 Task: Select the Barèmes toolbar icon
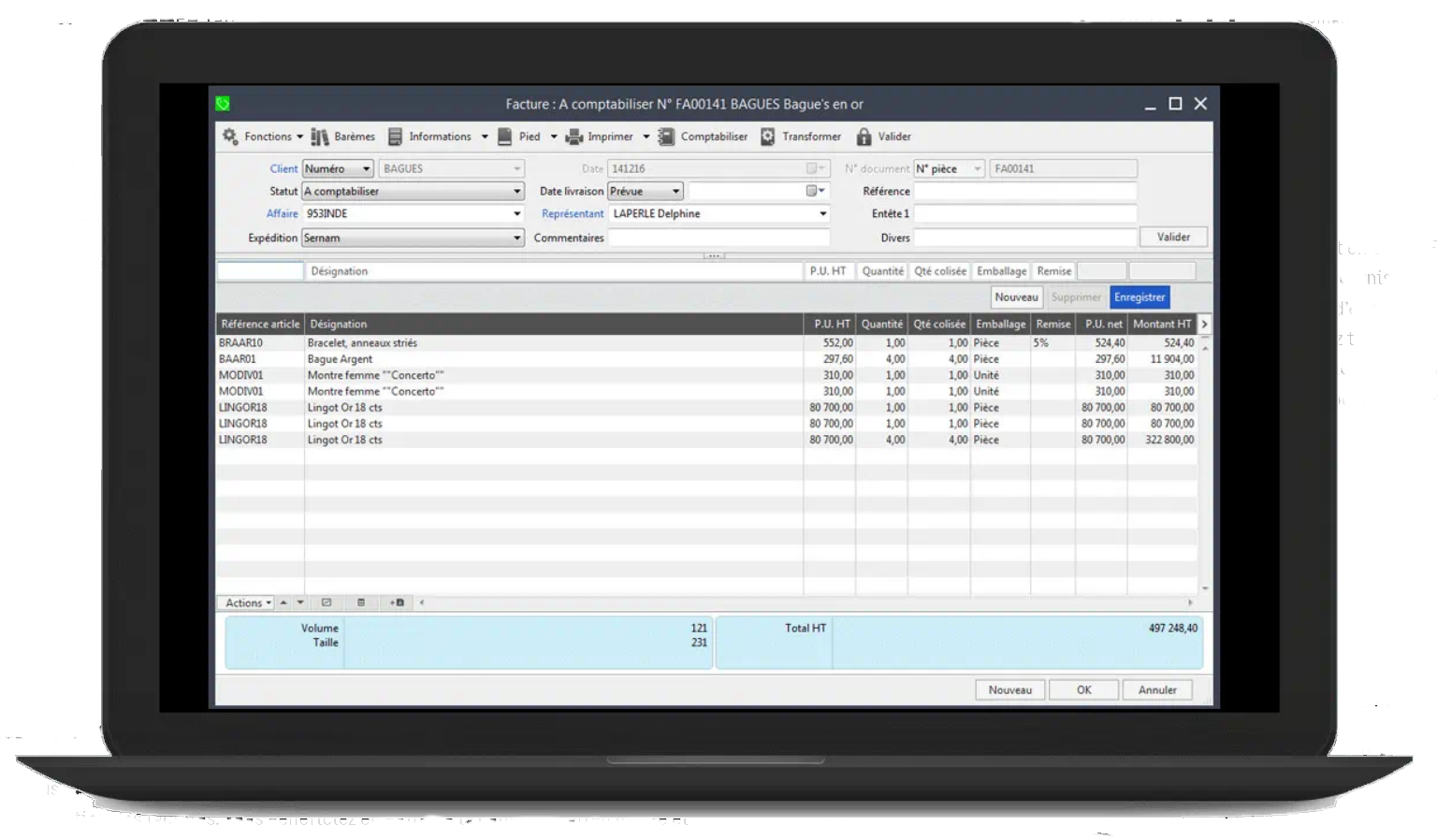(319, 136)
